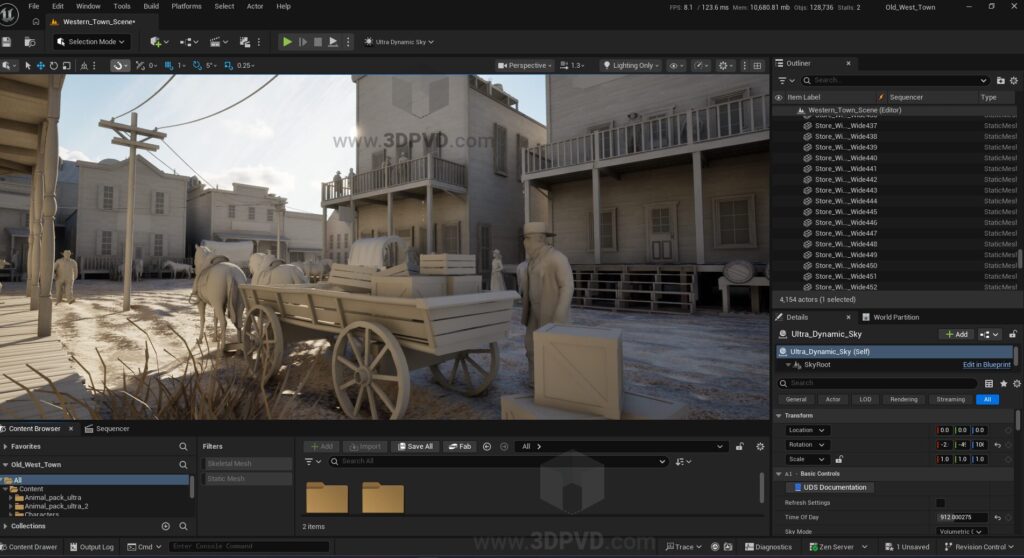
Task: Expand the Favorites section
Action: point(6,447)
